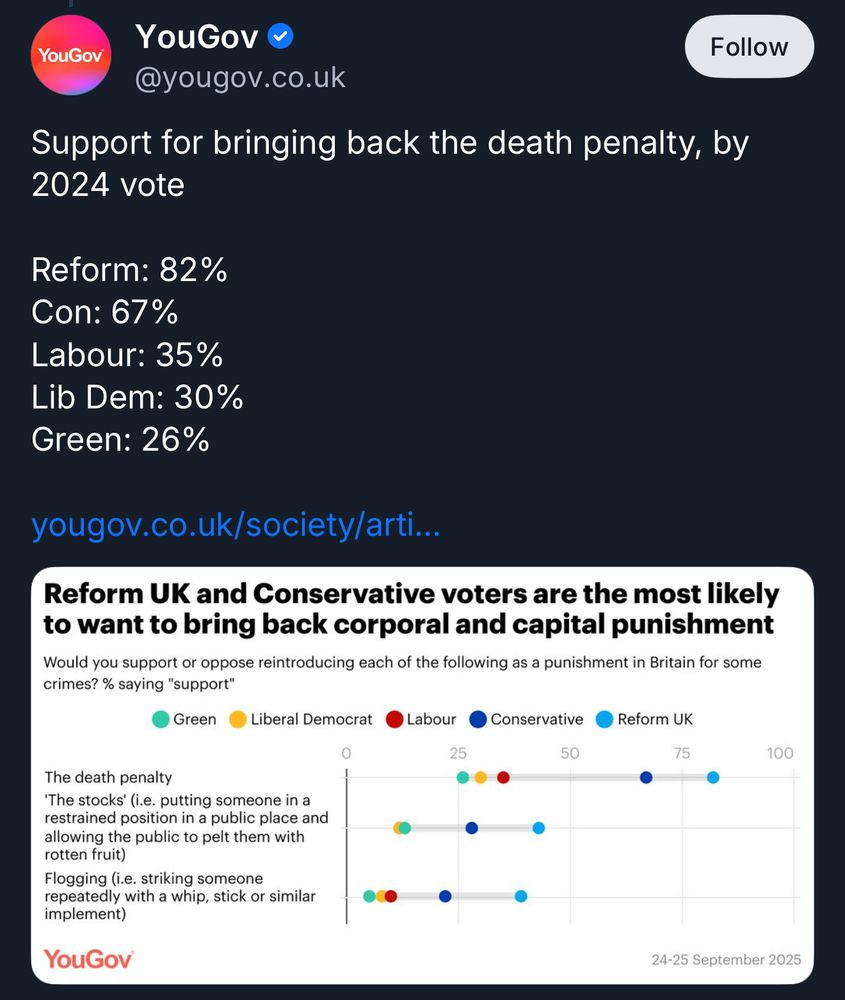Click the 50 mark on the chart axis
The image size is (845, 1000).
coord(570,752)
